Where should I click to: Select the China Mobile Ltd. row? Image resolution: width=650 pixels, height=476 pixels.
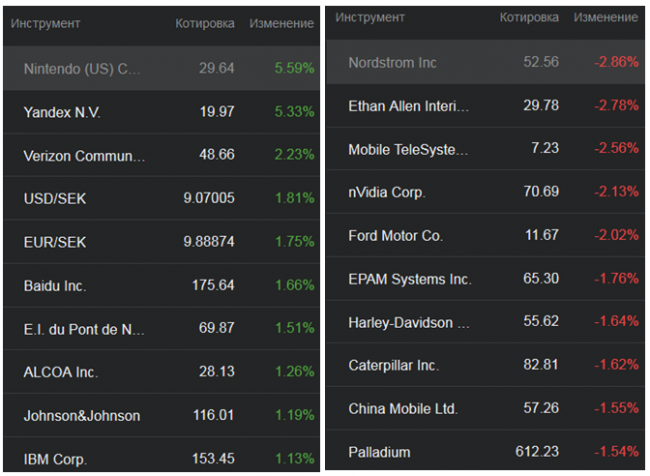coord(403,409)
